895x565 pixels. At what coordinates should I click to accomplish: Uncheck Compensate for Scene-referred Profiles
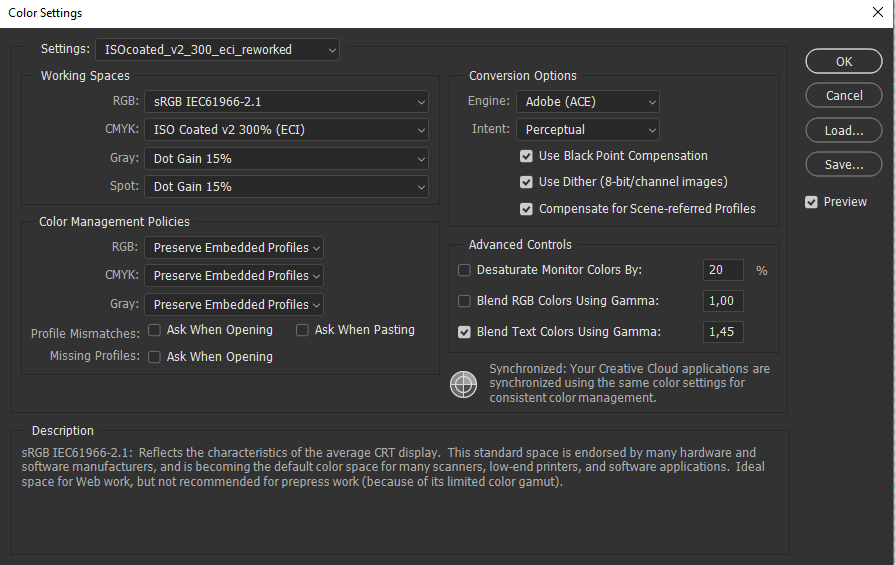click(x=526, y=209)
